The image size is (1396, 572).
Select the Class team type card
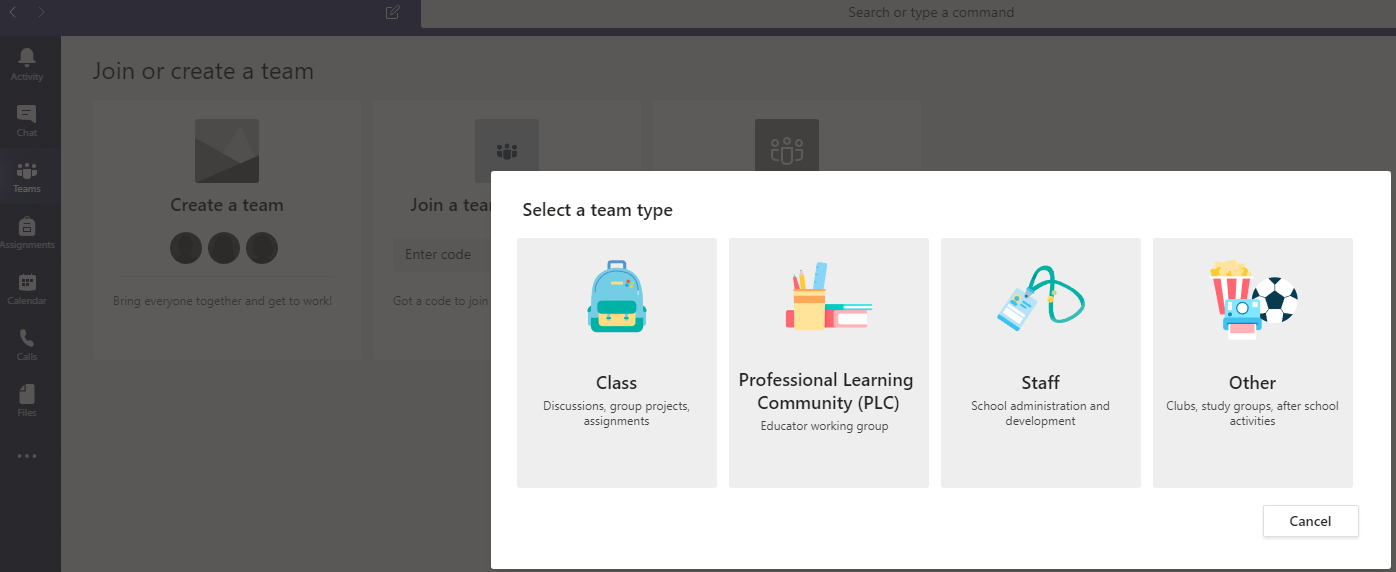click(x=616, y=363)
